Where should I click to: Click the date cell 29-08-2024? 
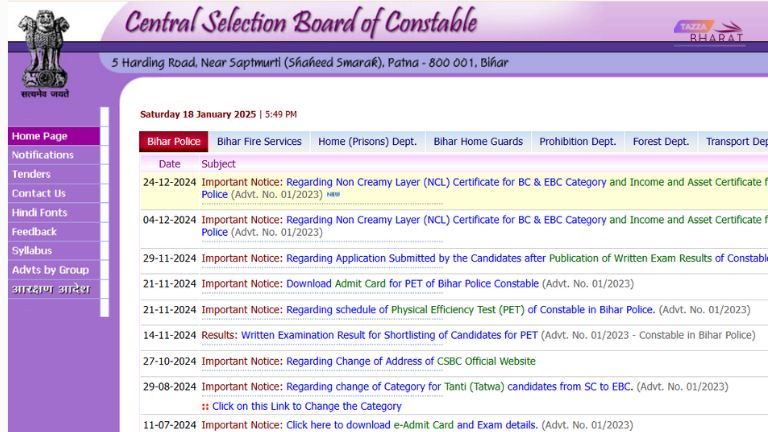pos(169,386)
